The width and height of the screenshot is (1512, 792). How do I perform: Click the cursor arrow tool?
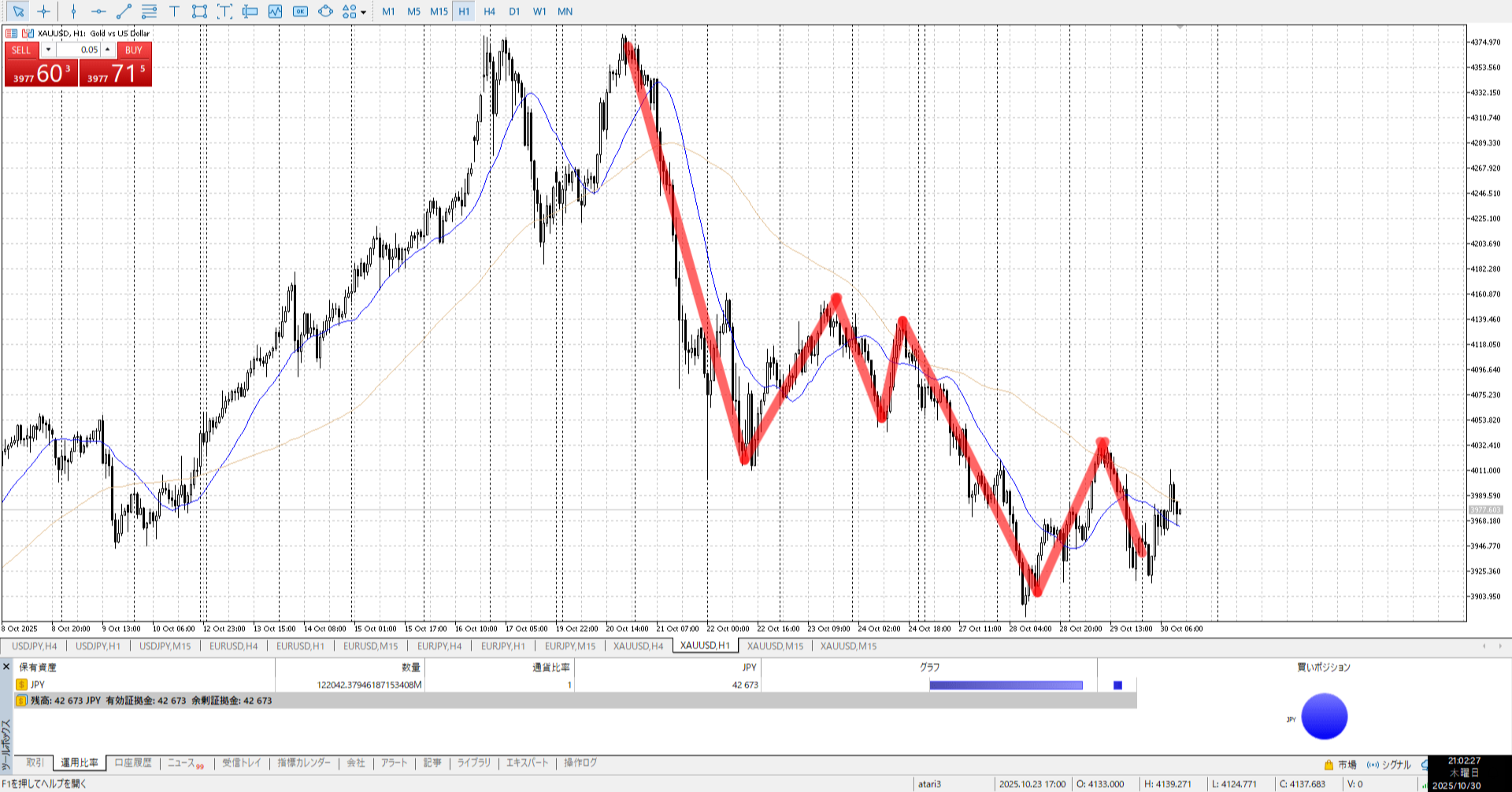(x=18, y=12)
